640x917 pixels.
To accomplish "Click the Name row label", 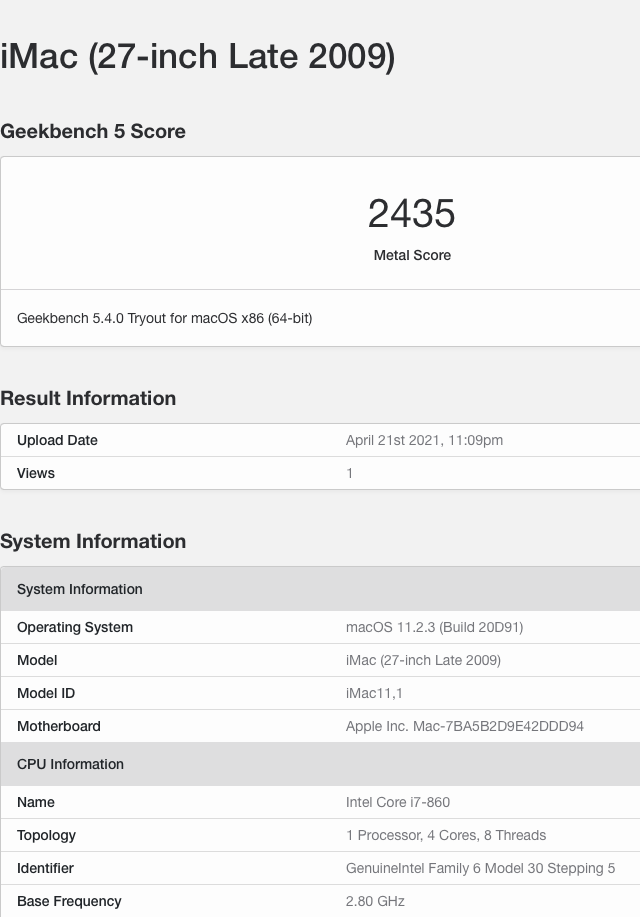I will tap(36, 802).
